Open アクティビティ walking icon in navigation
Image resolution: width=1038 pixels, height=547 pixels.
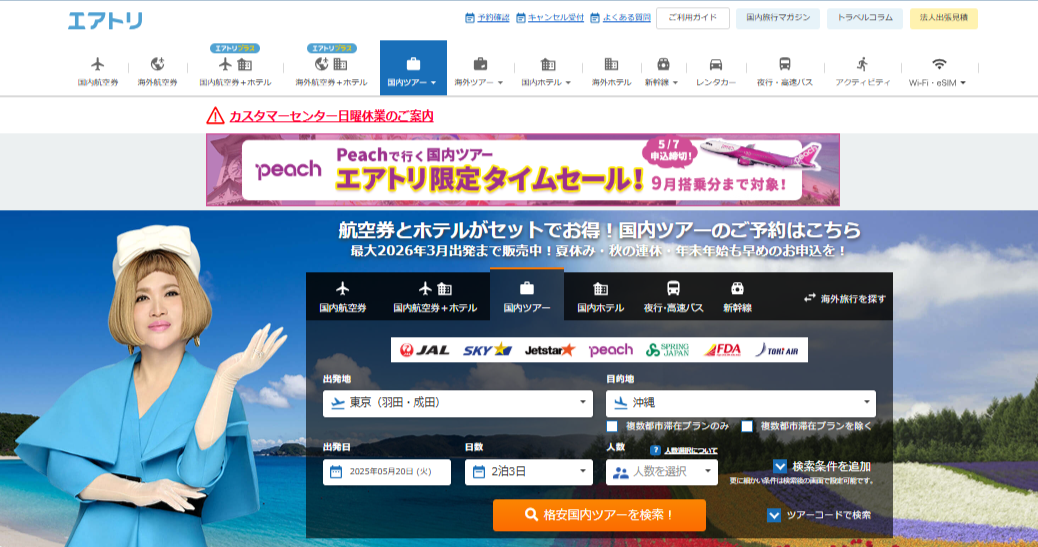click(x=862, y=64)
